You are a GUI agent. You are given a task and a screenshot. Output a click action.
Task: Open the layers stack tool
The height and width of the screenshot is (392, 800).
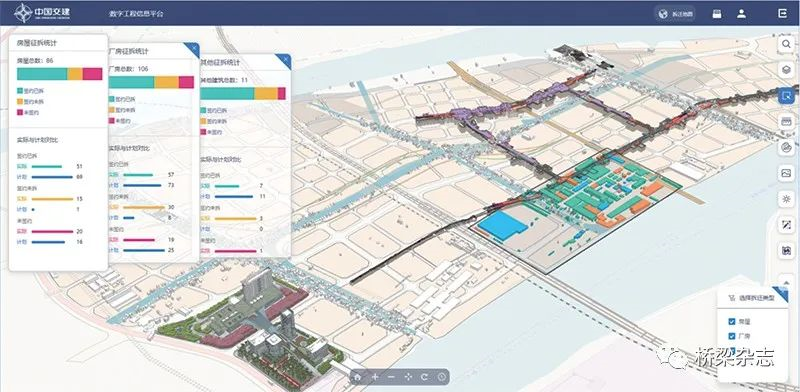tap(786, 69)
